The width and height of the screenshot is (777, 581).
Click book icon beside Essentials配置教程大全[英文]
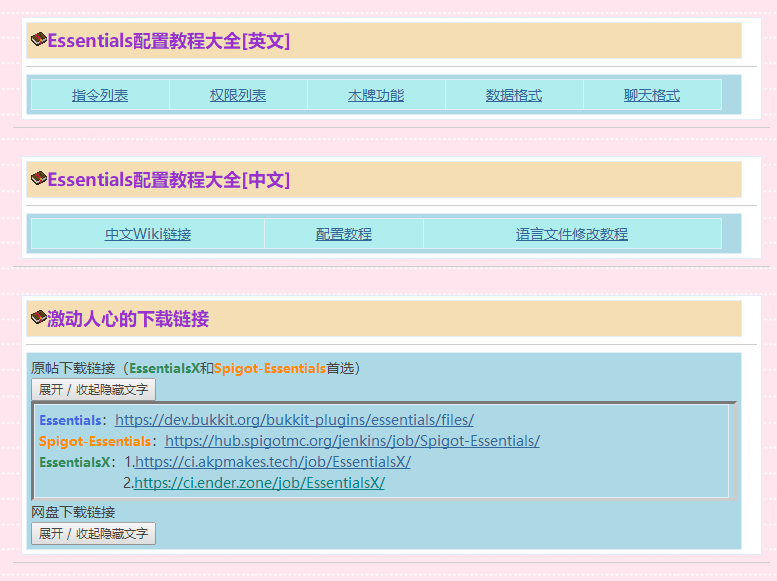click(39, 39)
